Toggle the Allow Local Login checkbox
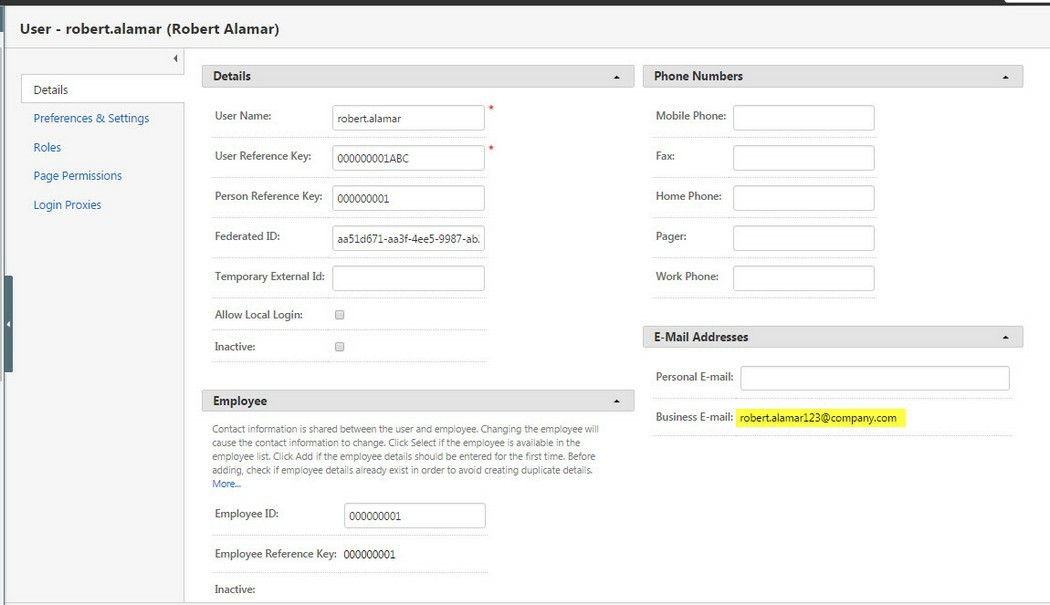The height and width of the screenshot is (605, 1050). pos(340,315)
